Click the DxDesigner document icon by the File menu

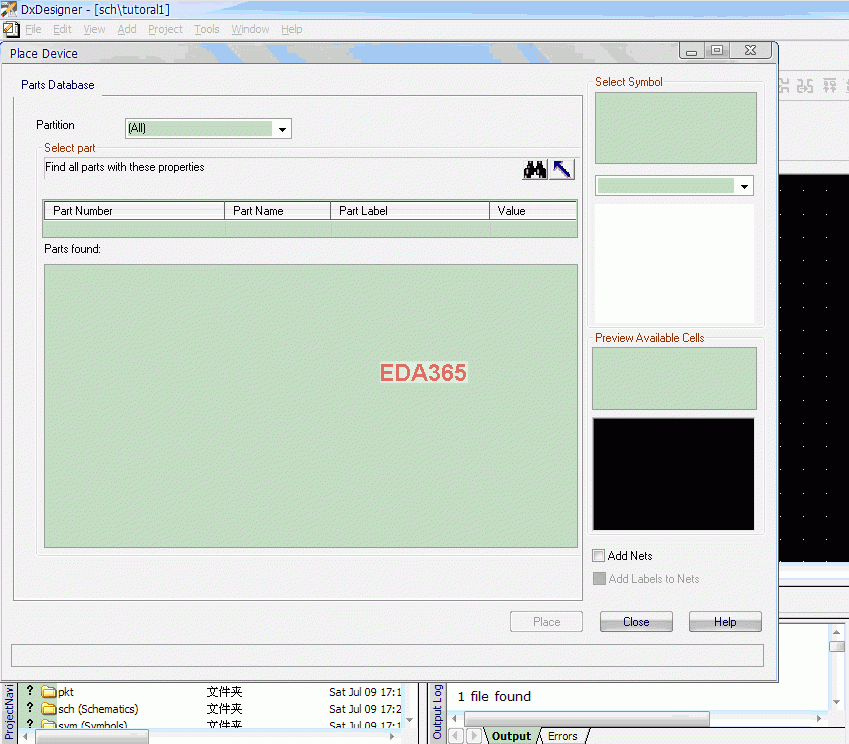pos(11,29)
